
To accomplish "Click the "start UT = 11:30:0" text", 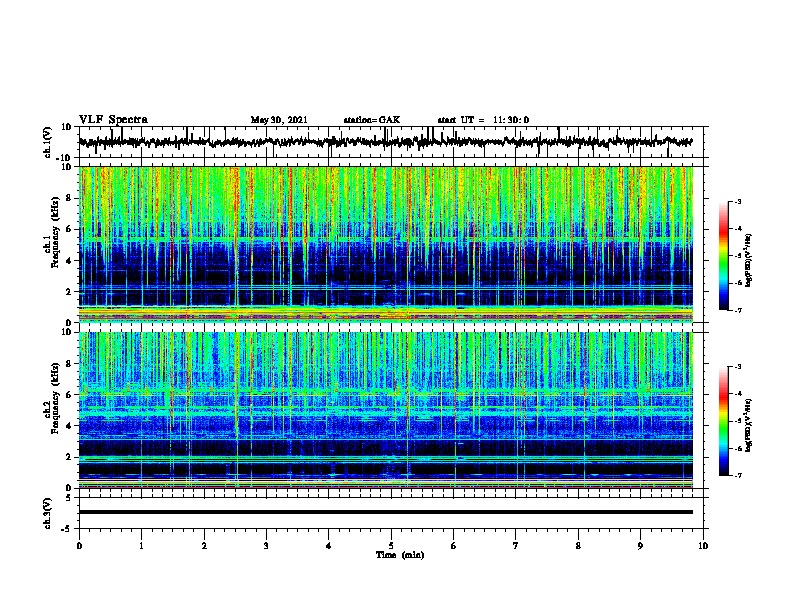I will tap(483, 120).
